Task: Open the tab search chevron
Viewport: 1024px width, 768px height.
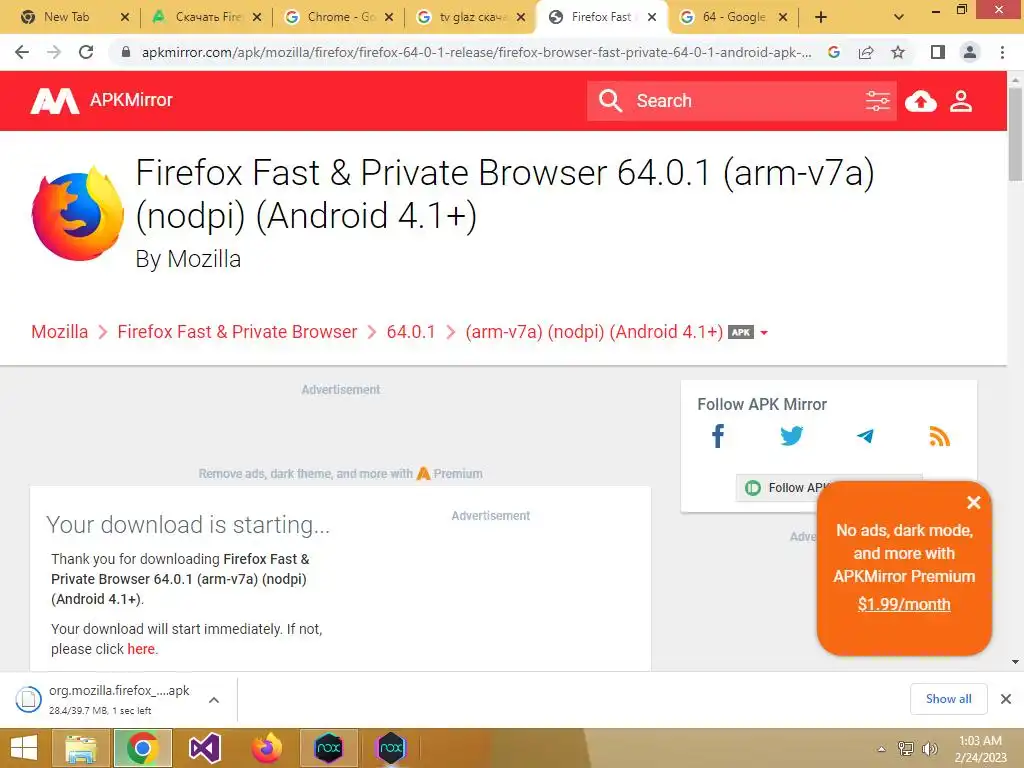Action: 899,18
